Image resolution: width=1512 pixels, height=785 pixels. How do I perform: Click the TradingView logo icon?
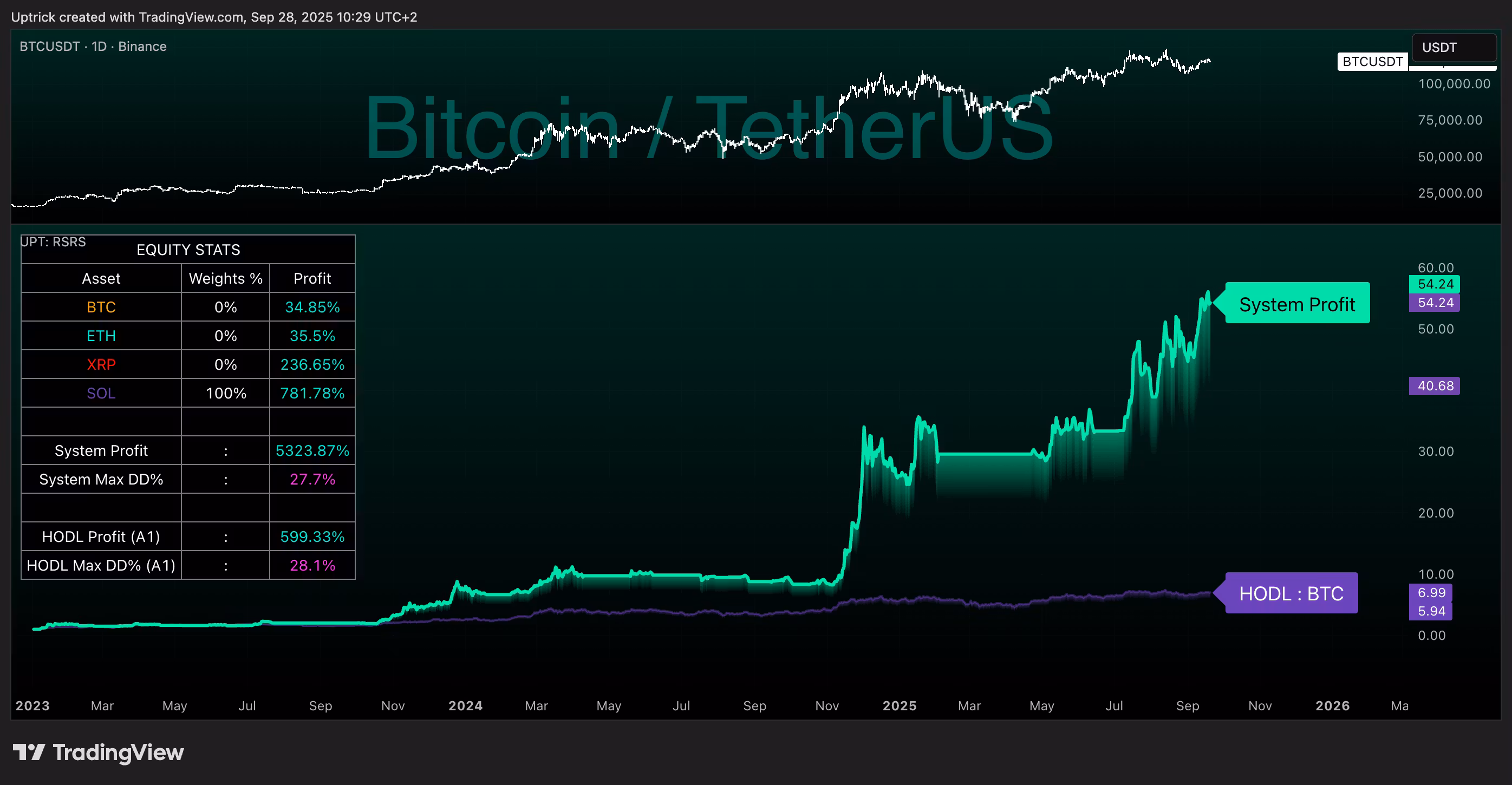click(28, 752)
